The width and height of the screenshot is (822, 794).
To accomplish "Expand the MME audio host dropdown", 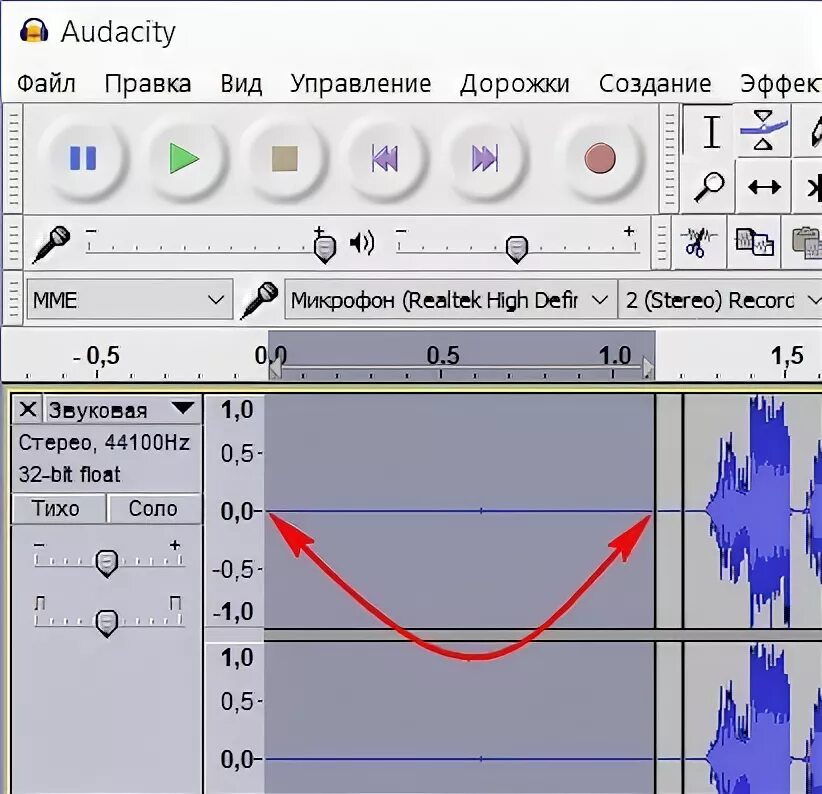I will pos(129,299).
